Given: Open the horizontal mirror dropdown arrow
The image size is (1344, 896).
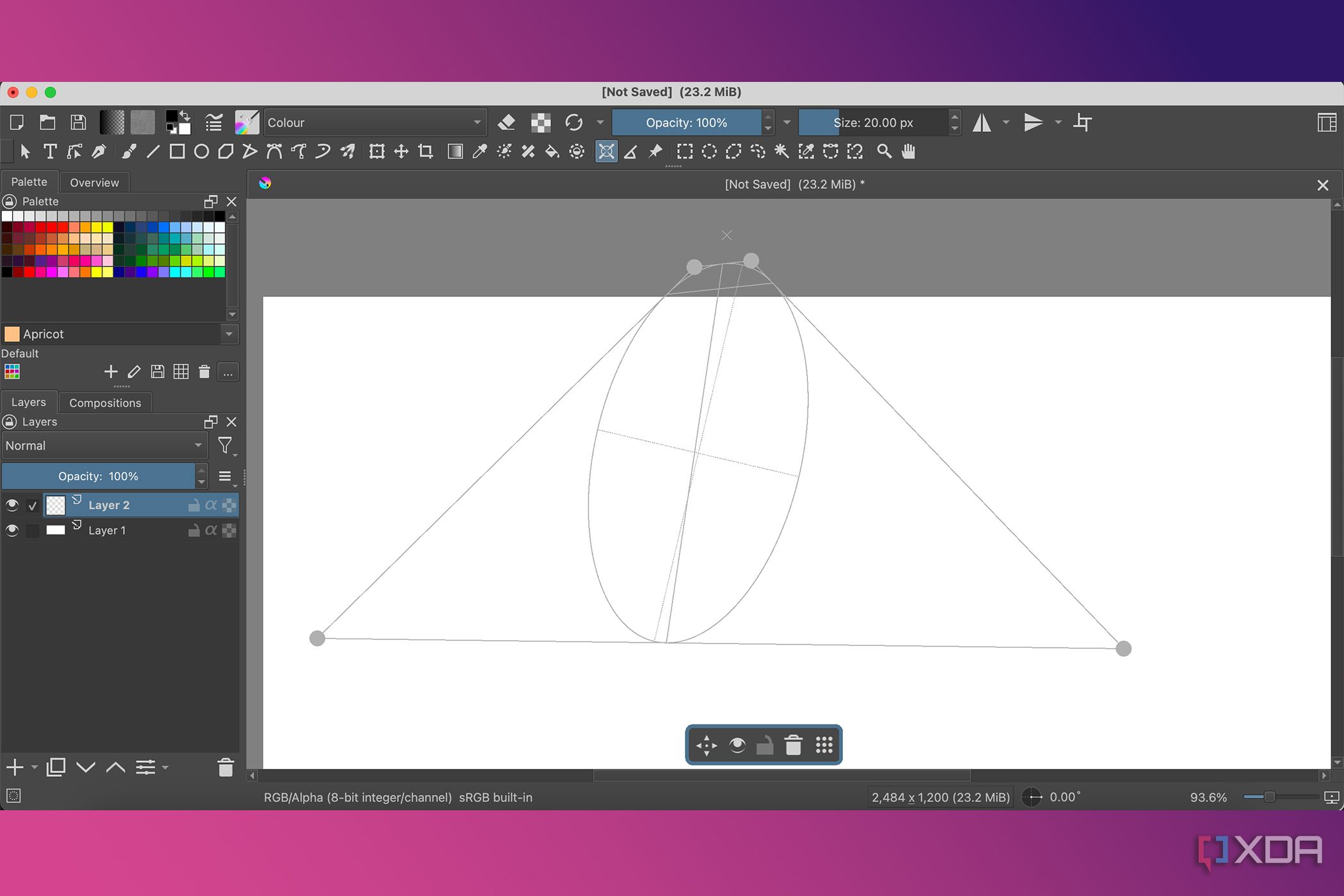Looking at the screenshot, I should 1006,122.
